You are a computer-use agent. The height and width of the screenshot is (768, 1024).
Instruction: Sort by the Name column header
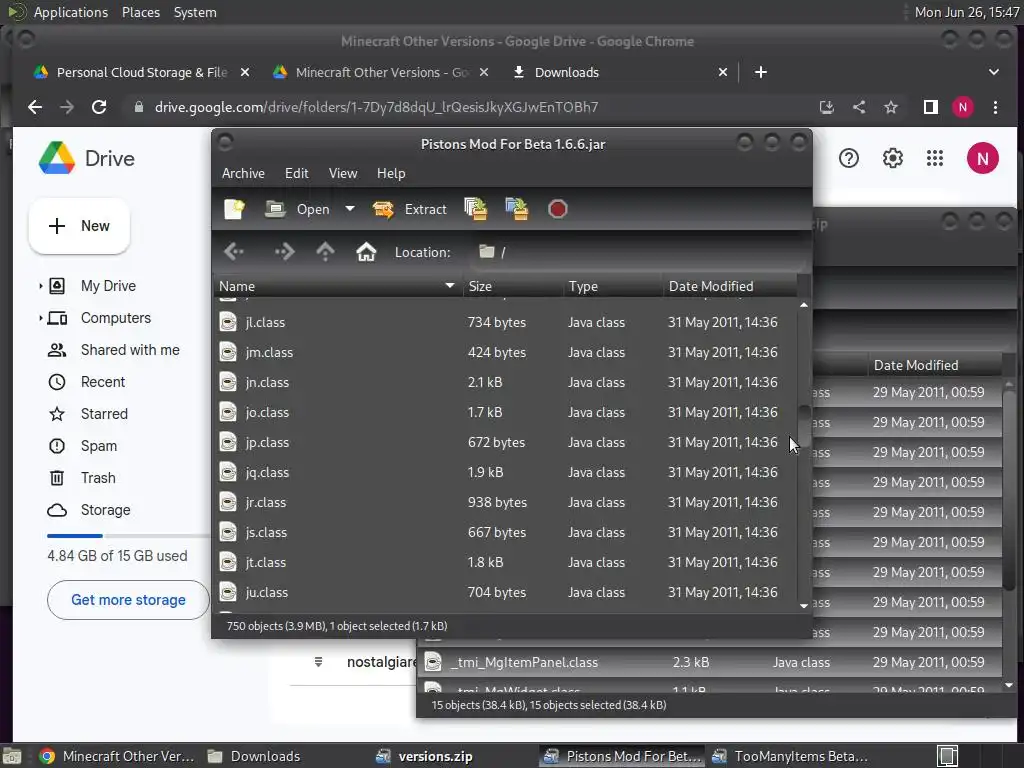338,286
